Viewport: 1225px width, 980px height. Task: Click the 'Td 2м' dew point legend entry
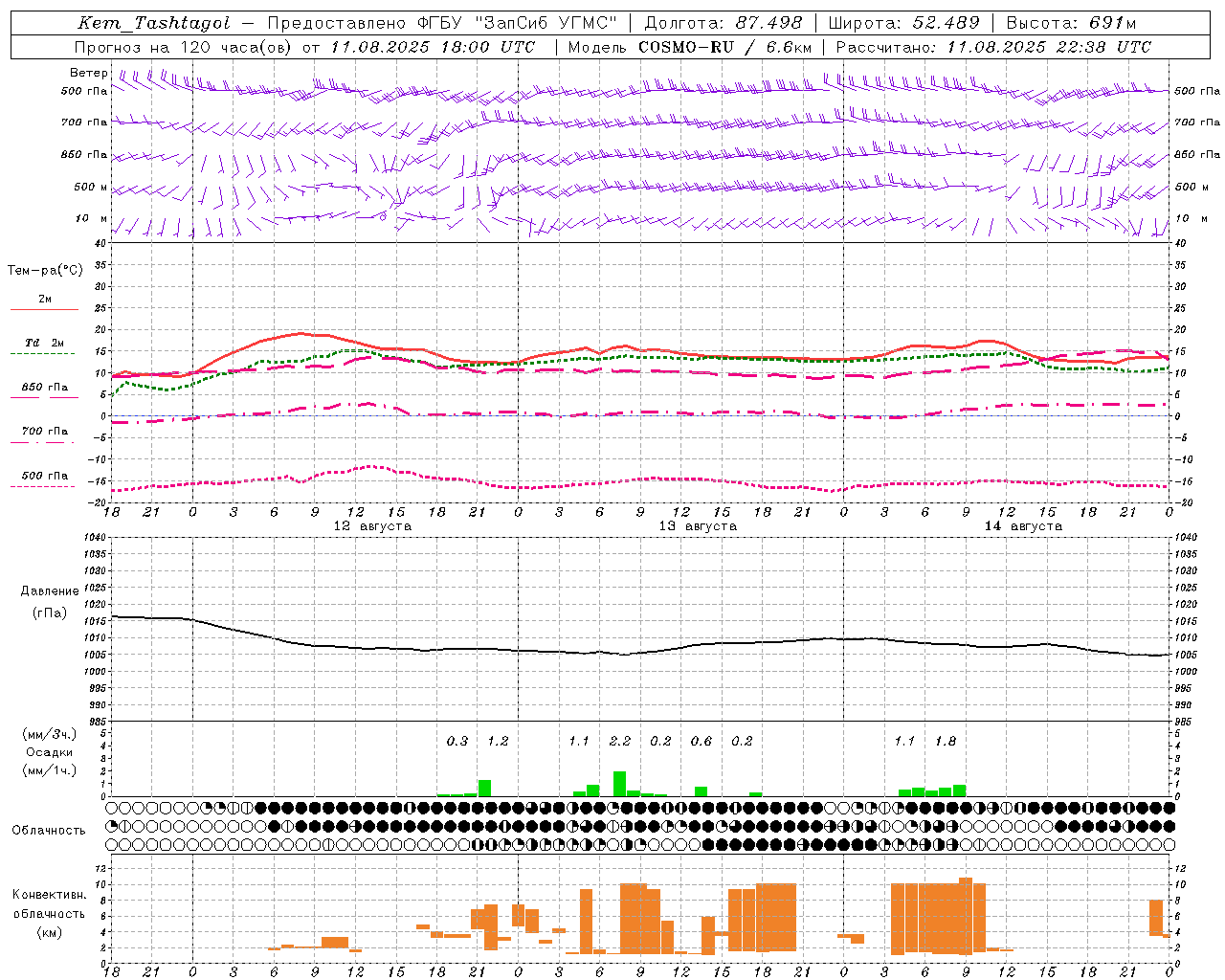[44, 343]
